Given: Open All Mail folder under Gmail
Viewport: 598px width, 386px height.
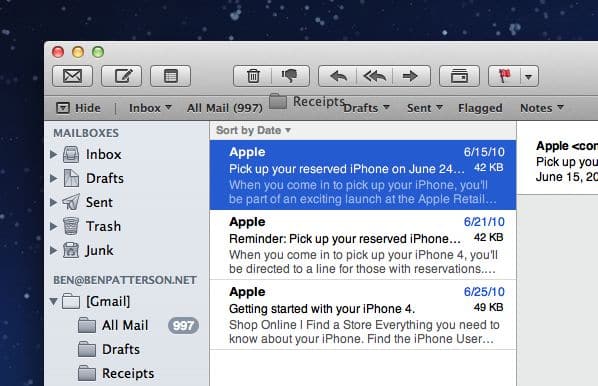Looking at the screenshot, I should tap(127, 325).
